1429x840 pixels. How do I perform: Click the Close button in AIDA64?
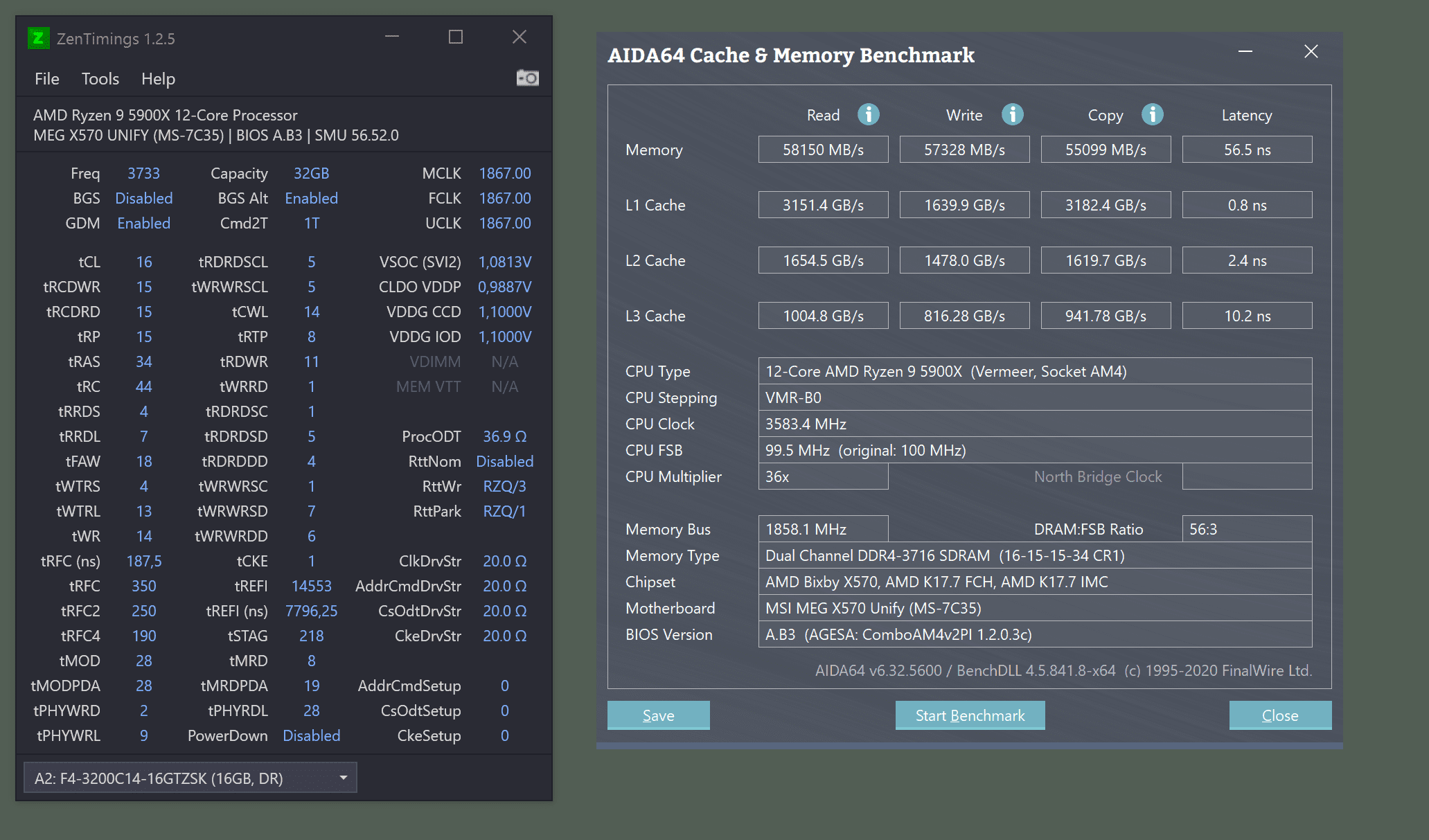point(1279,715)
